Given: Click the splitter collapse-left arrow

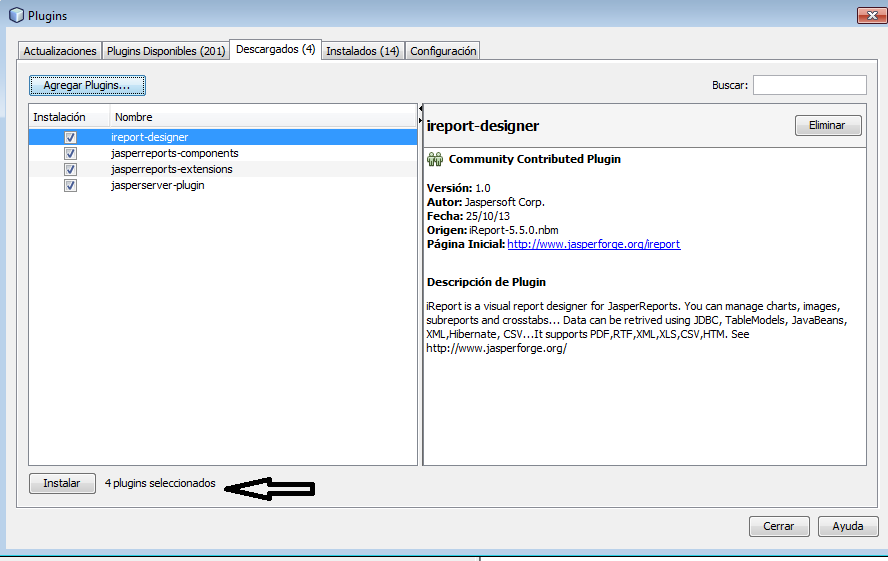Looking at the screenshot, I should pos(421,108).
